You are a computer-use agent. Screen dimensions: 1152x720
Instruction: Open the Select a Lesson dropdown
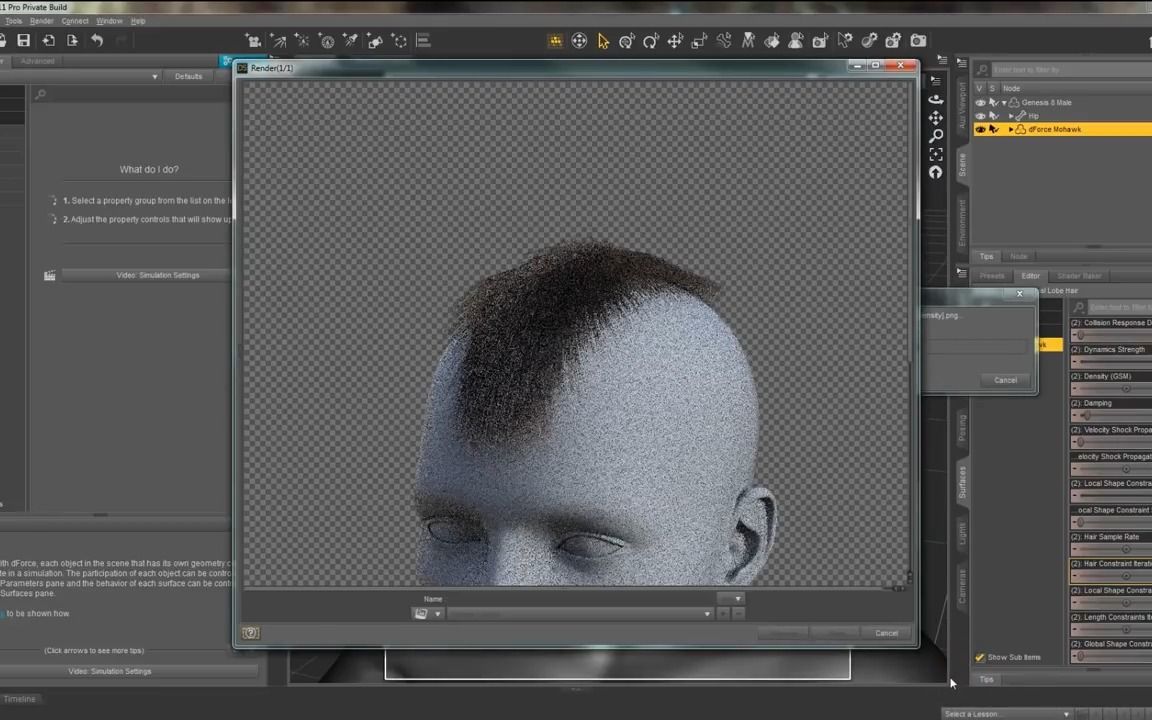1007,714
